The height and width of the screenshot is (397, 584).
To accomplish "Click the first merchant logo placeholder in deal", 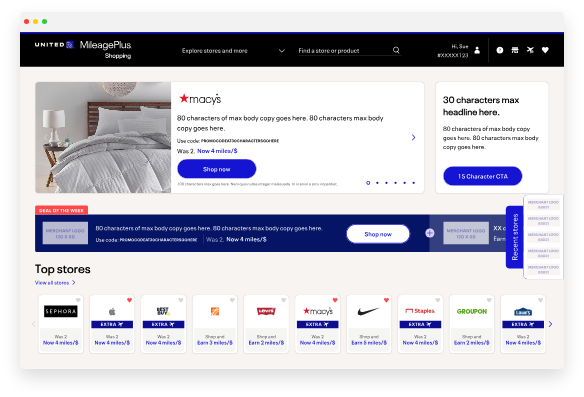I will (x=65, y=233).
